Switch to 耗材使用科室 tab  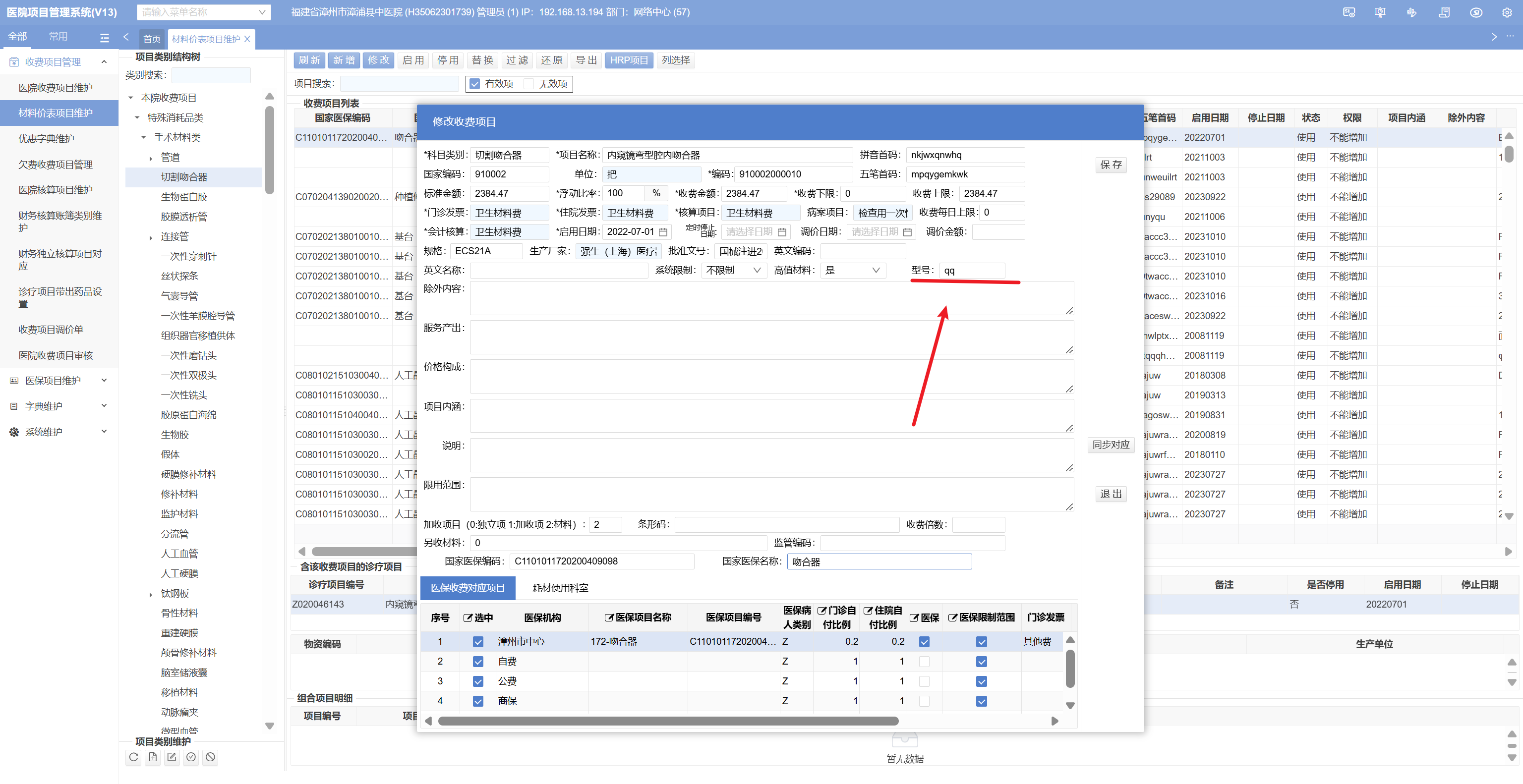(560, 588)
